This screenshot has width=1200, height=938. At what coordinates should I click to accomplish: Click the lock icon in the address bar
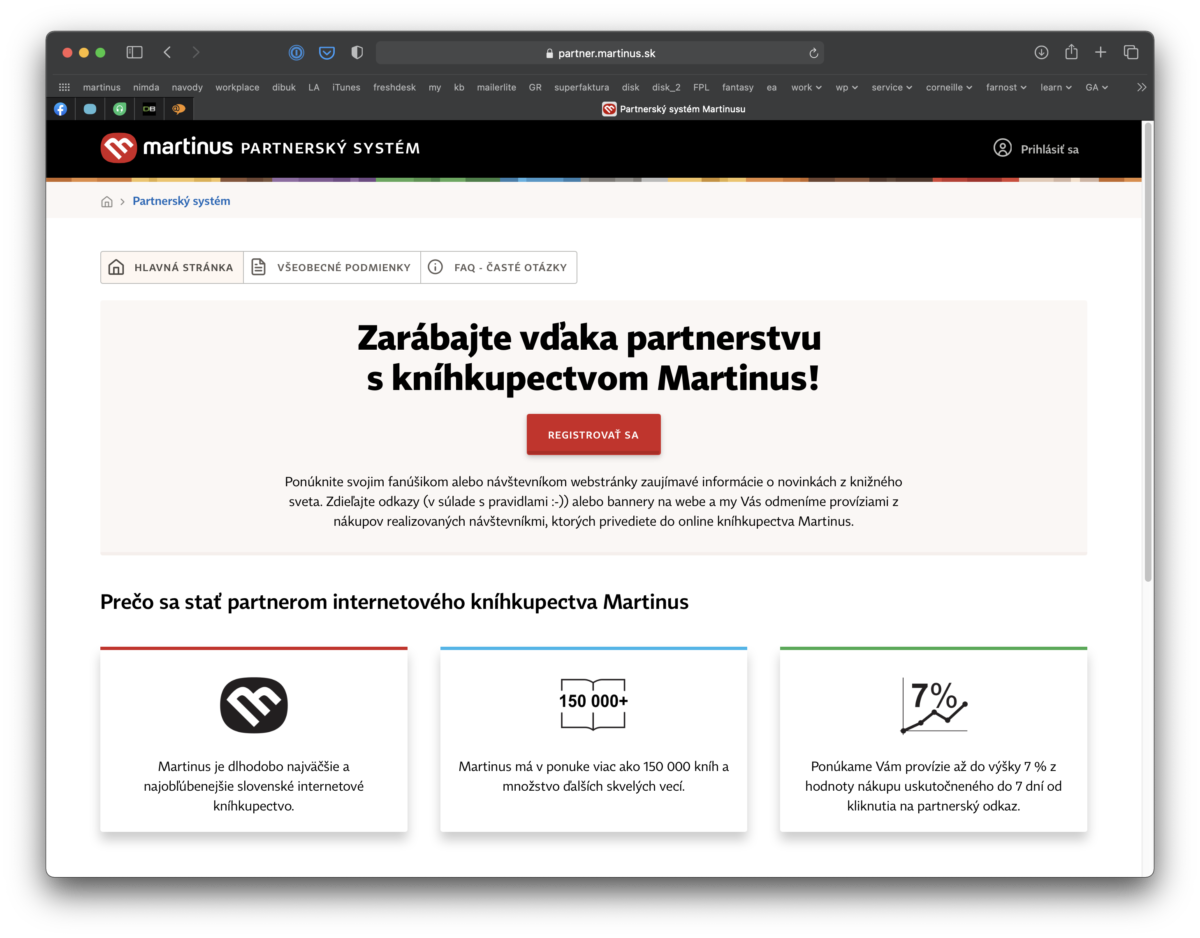pos(548,53)
